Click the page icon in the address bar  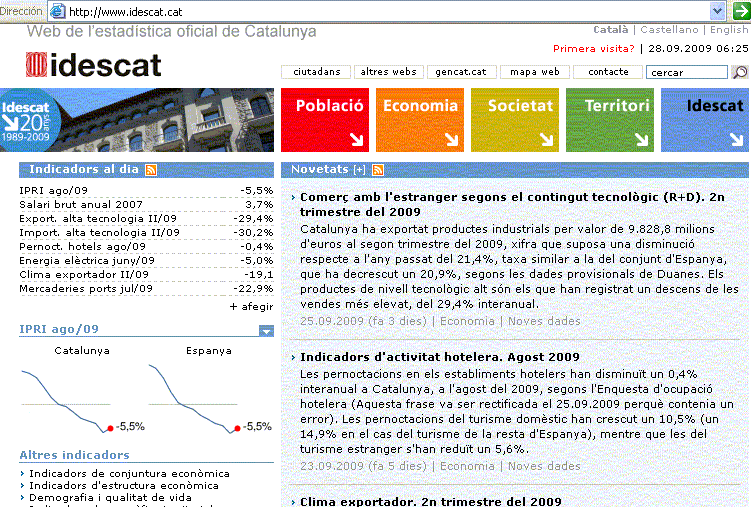[58, 11]
